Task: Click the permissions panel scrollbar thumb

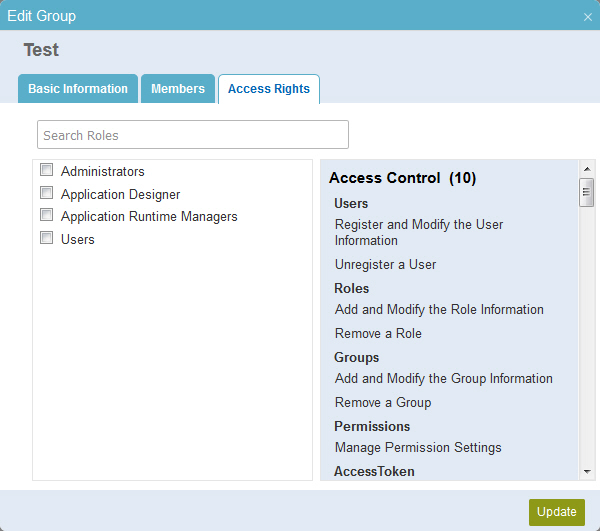Action: [x=586, y=192]
